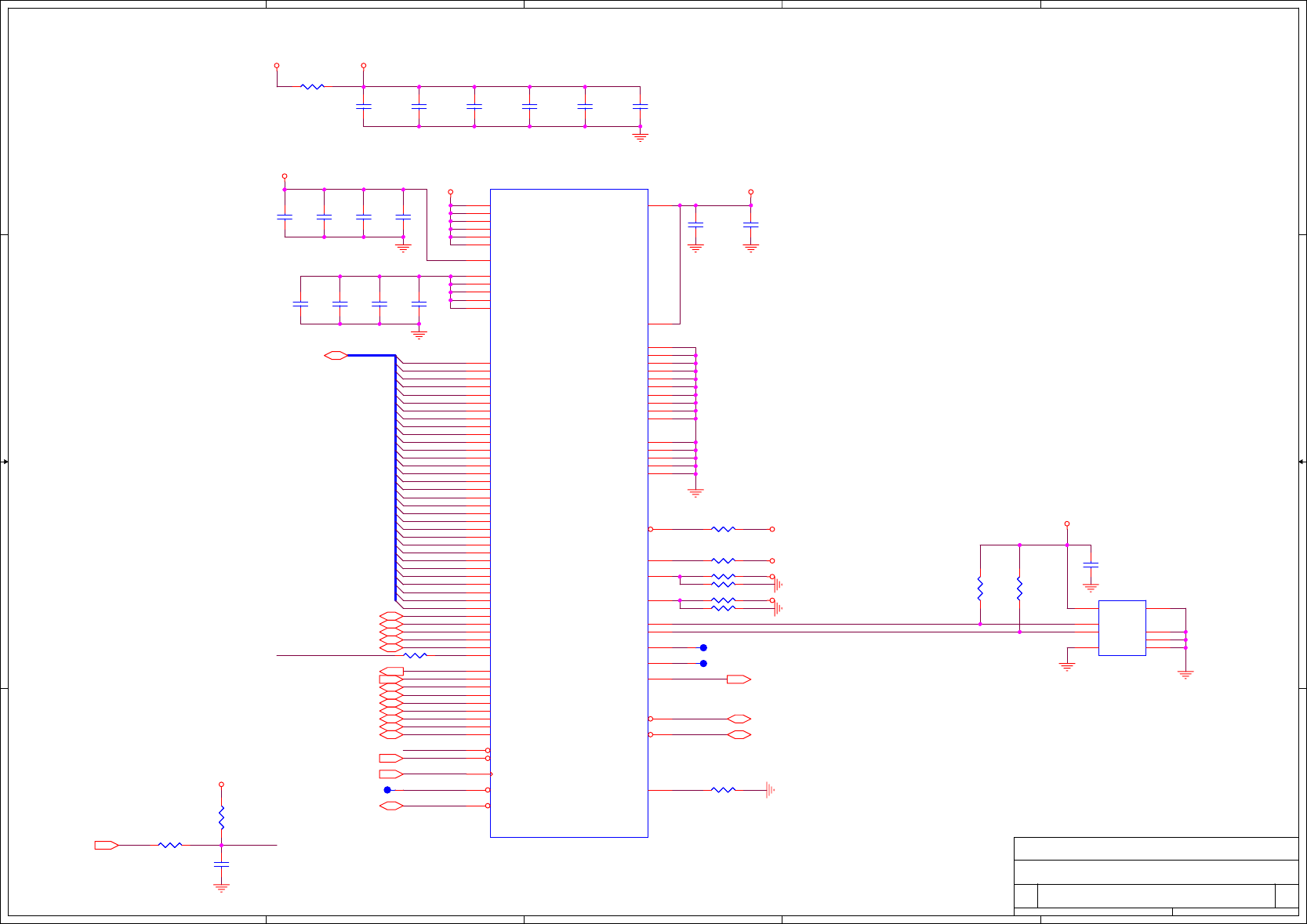Click the thick blue bus line
The width and height of the screenshot is (1307, 924).
tap(395, 476)
